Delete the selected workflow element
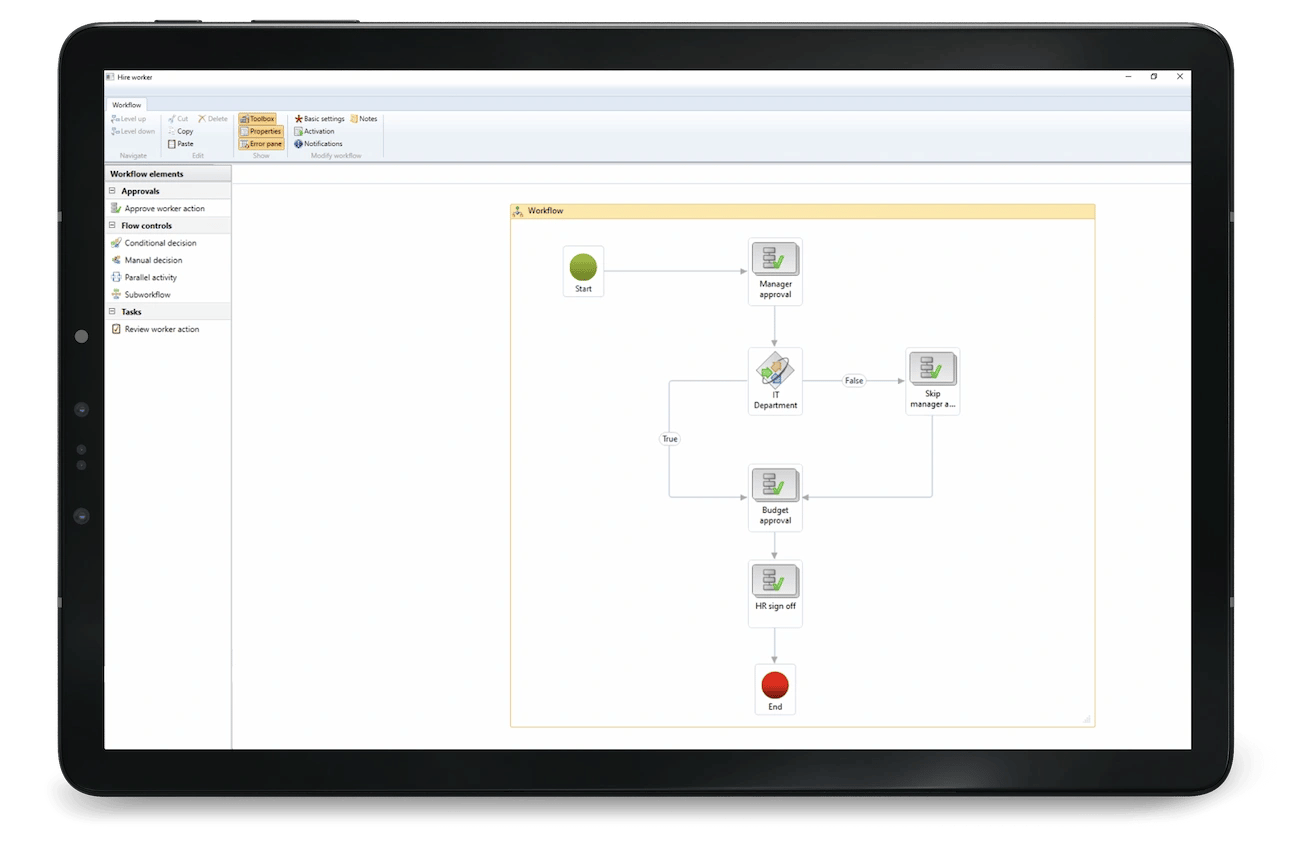The width and height of the screenshot is (1300, 851). coord(213,119)
